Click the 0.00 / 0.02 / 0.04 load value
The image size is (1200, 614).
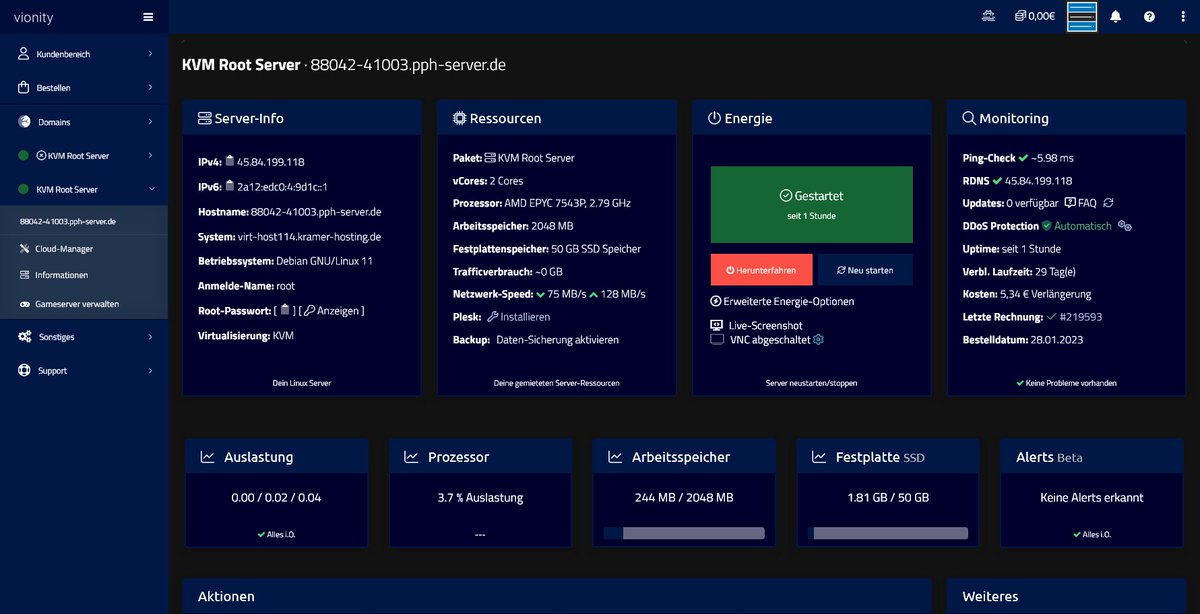point(276,498)
